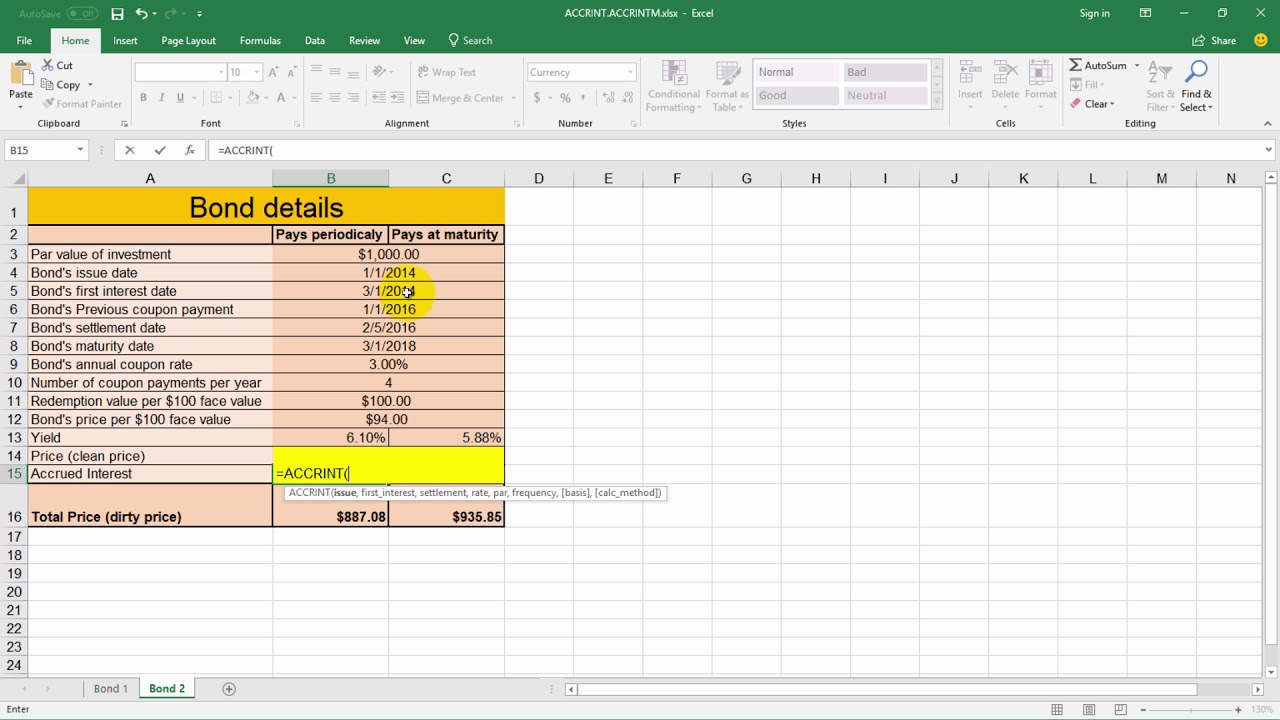Toggle Bold formatting button
This screenshot has height=720, width=1280.
coord(143,98)
